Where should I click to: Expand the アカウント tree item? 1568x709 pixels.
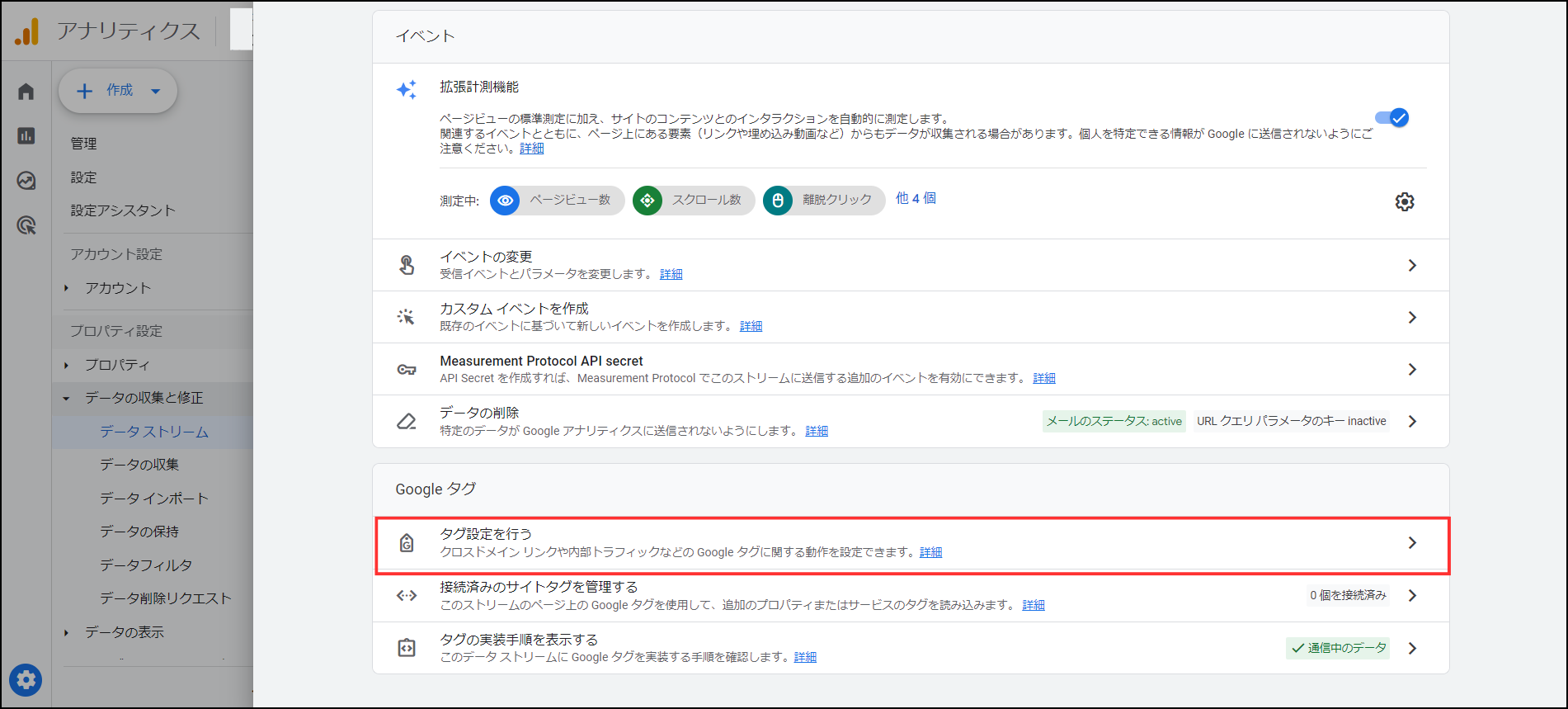tap(67, 288)
